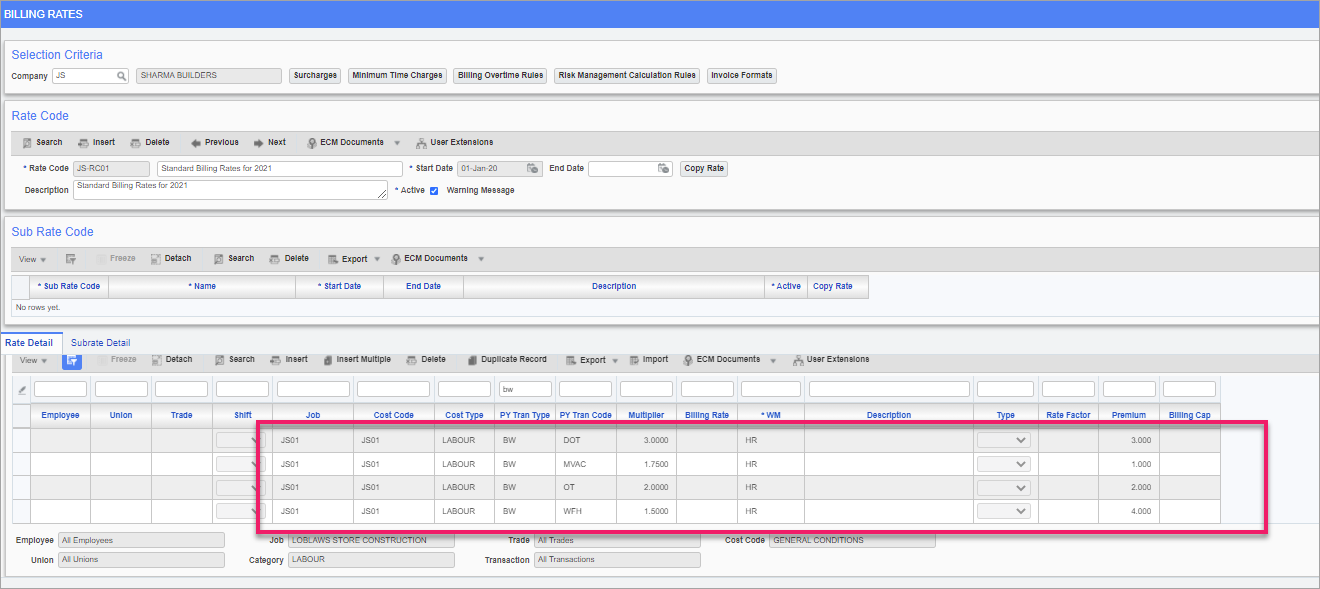
Task: Click the WFH cell in PY Tran Code
Action: (586, 511)
